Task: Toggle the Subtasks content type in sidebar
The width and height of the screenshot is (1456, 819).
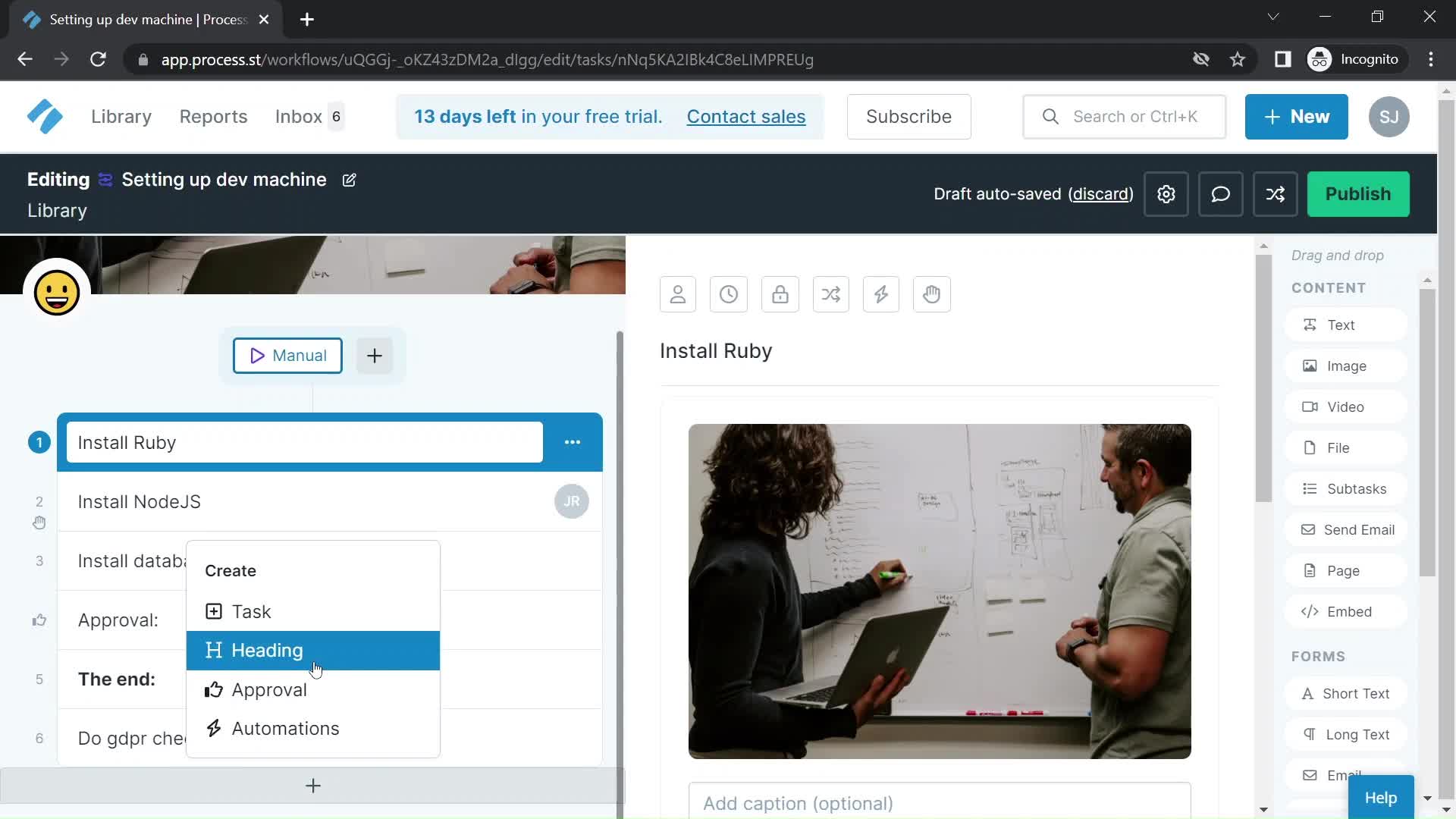Action: 1355,489
